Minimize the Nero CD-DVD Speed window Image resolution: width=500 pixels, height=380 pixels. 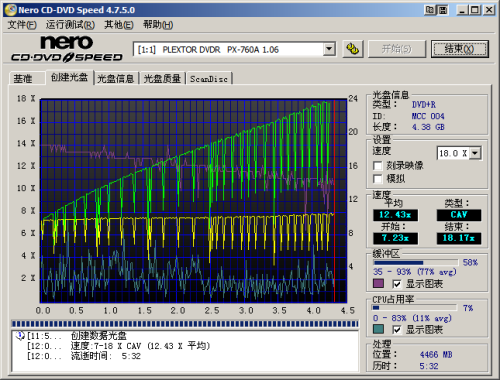coord(462,10)
